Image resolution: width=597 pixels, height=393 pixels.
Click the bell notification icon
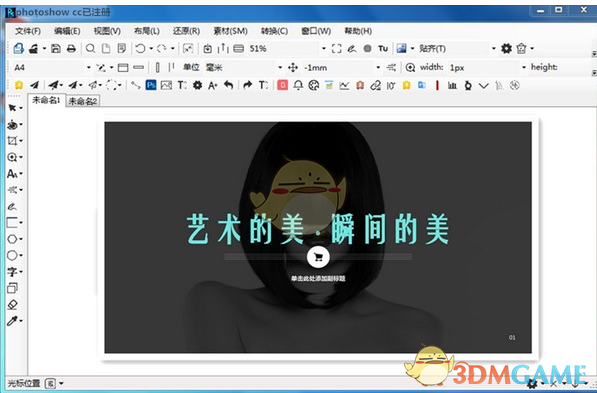[x=298, y=85]
